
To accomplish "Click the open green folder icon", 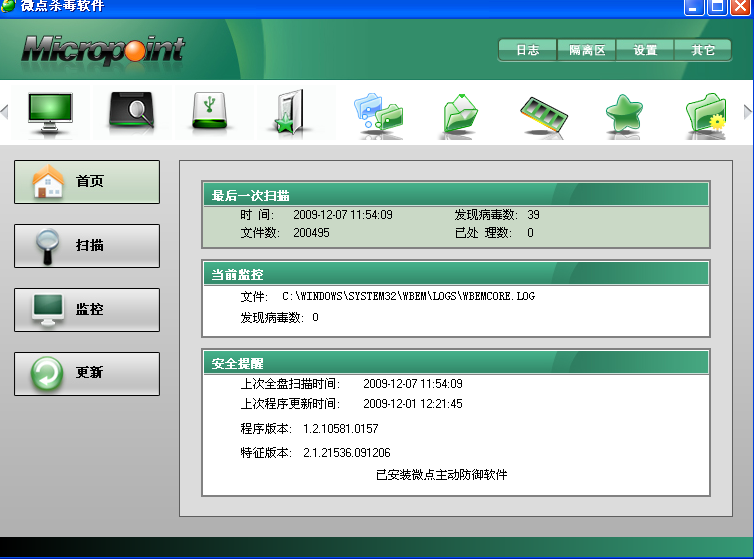I will click(460, 114).
